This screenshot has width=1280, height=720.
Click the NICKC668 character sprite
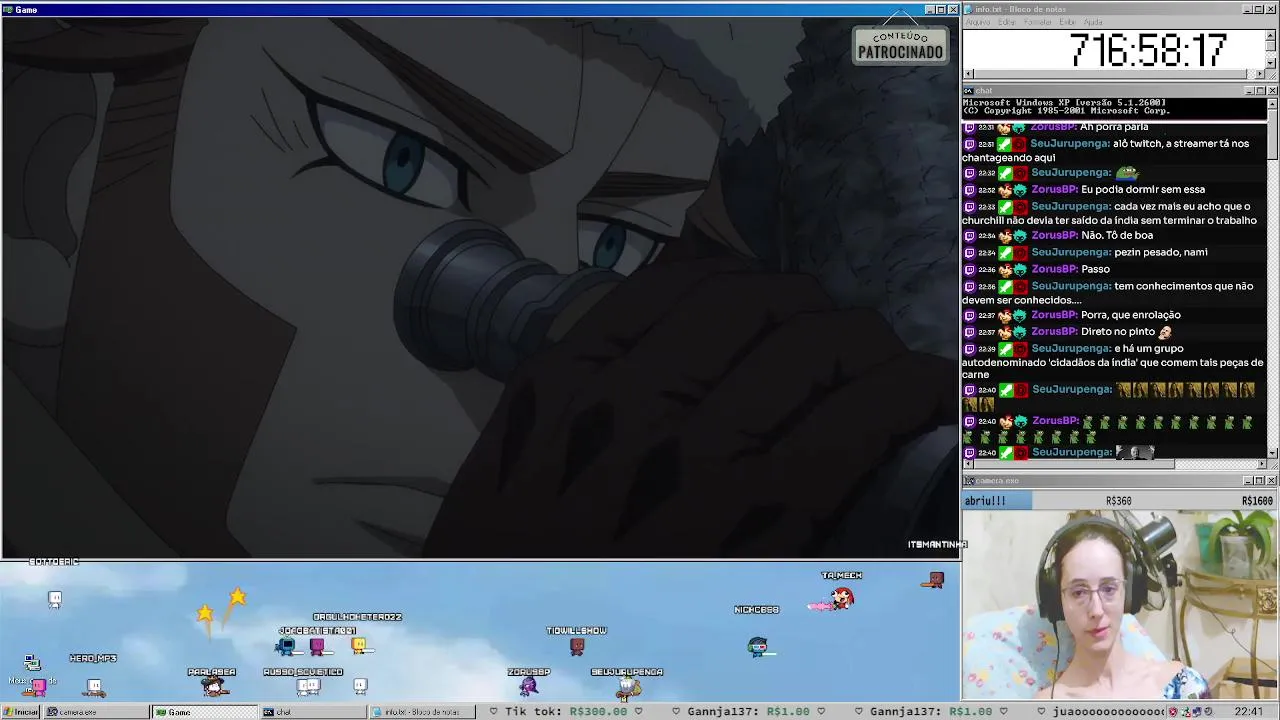758,647
